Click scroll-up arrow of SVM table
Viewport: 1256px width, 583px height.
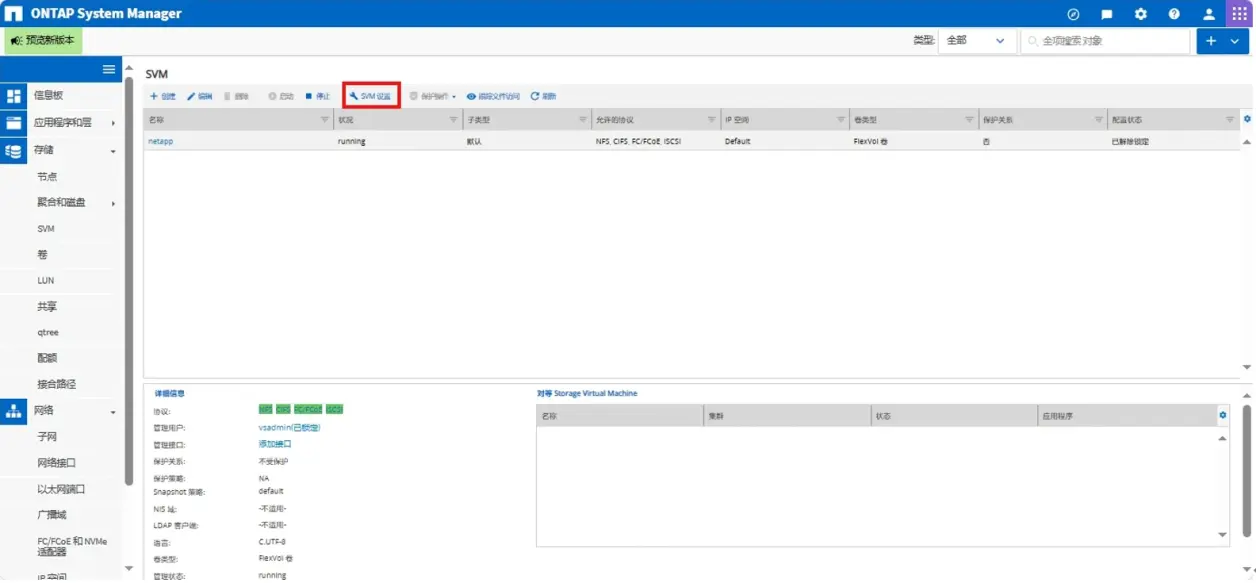1247,143
